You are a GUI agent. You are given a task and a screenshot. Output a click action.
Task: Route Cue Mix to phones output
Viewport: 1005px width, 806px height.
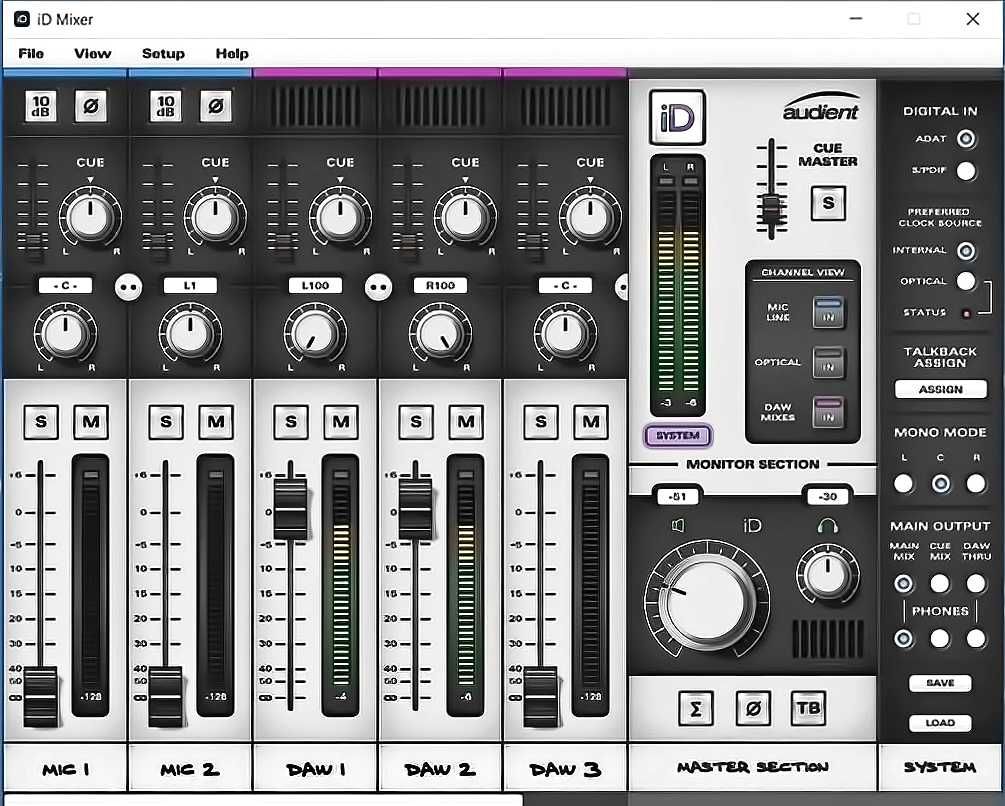click(x=940, y=638)
